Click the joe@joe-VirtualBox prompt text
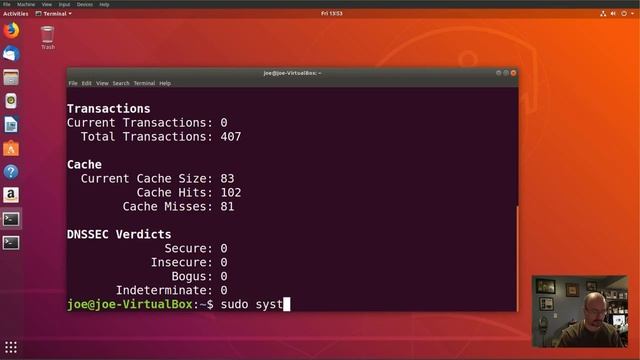This screenshot has width=640, height=360. click(x=129, y=304)
